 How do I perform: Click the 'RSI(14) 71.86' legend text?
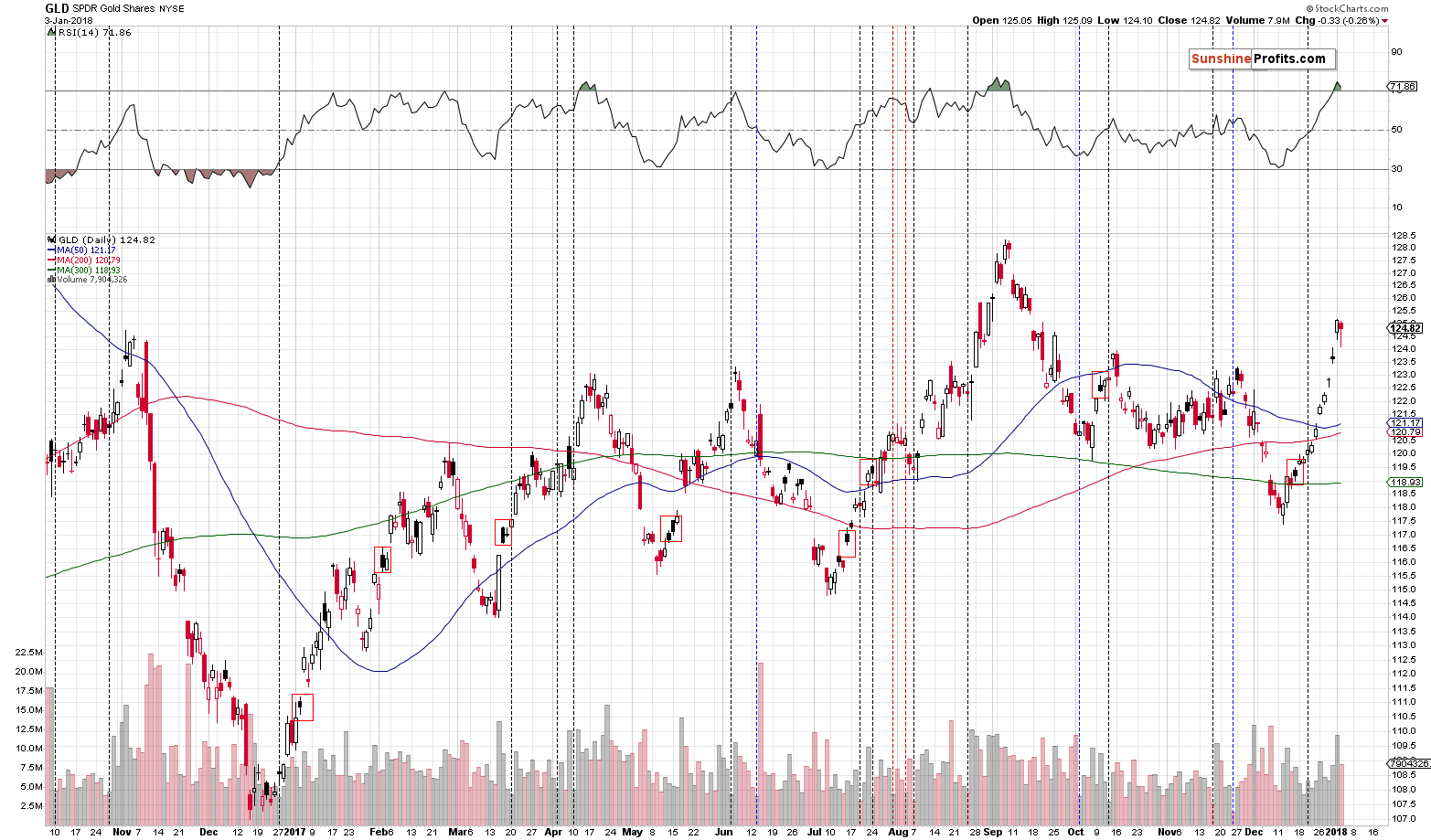pos(93,32)
